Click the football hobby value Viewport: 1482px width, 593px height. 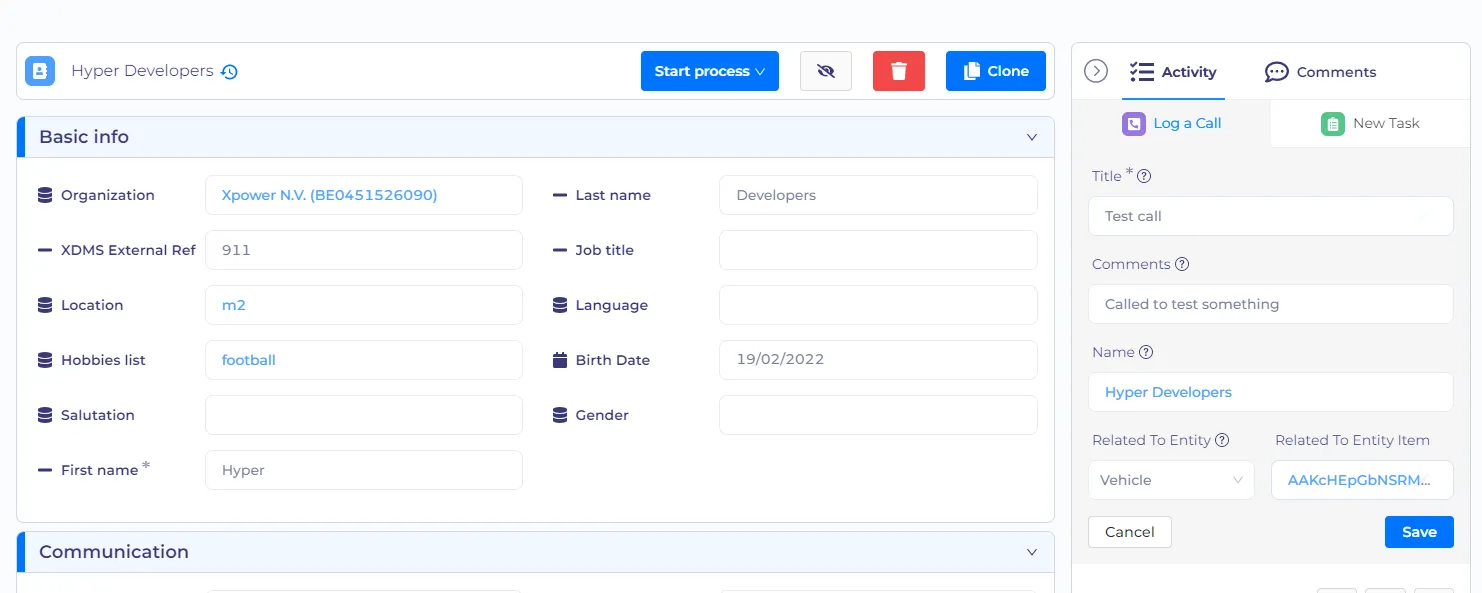249,360
